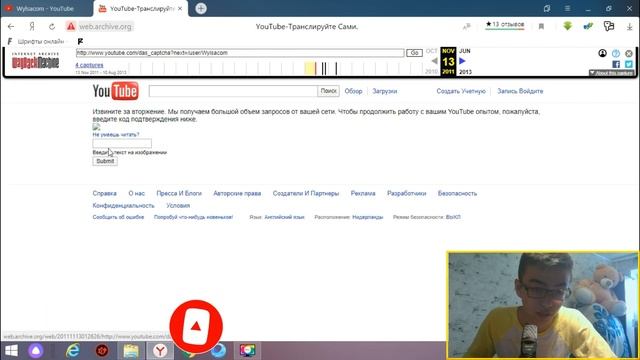Click the second F bookmark icon
The height and width of the screenshot is (360, 640).
[80, 41]
